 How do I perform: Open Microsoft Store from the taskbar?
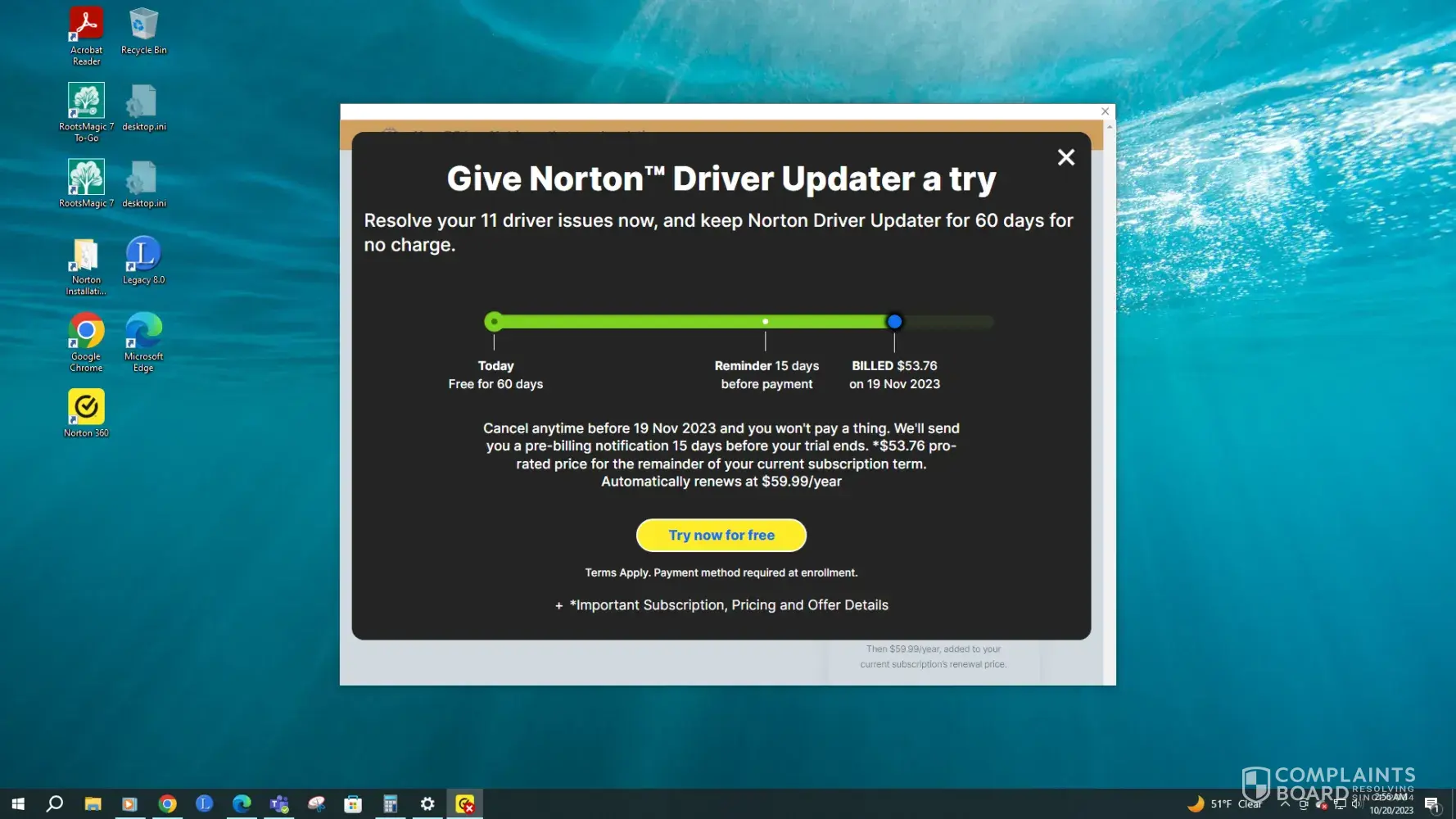(353, 804)
